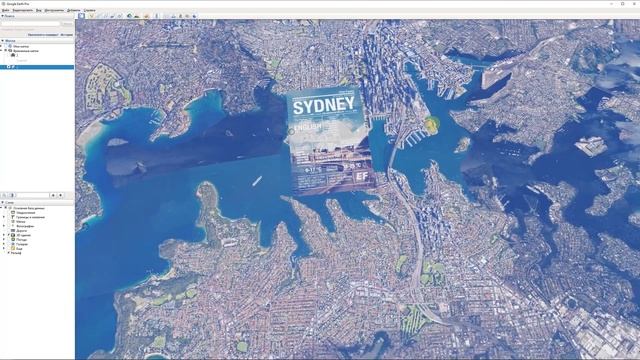Screen dimensions: 640x360
Task: Click the Roads layer icon
Action: [13, 231]
